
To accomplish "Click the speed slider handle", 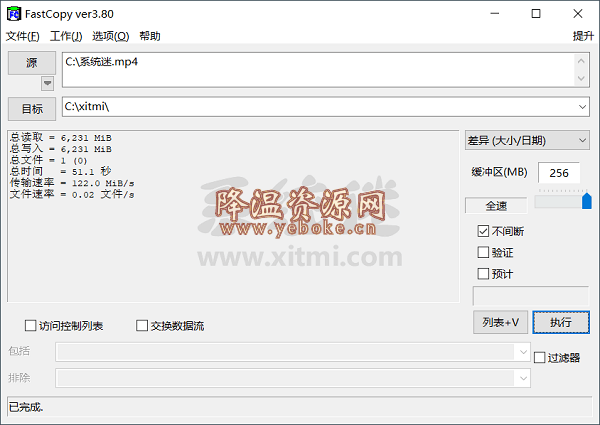I will coord(587,201).
